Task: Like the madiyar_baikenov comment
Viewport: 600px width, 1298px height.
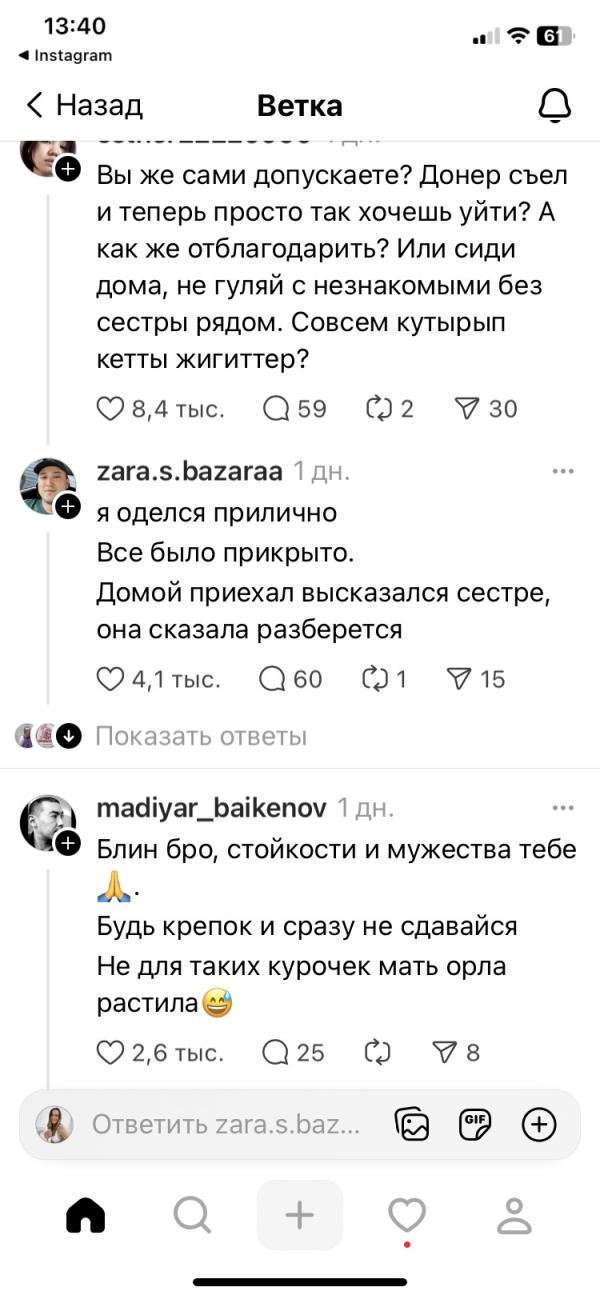Action: 109,1052
